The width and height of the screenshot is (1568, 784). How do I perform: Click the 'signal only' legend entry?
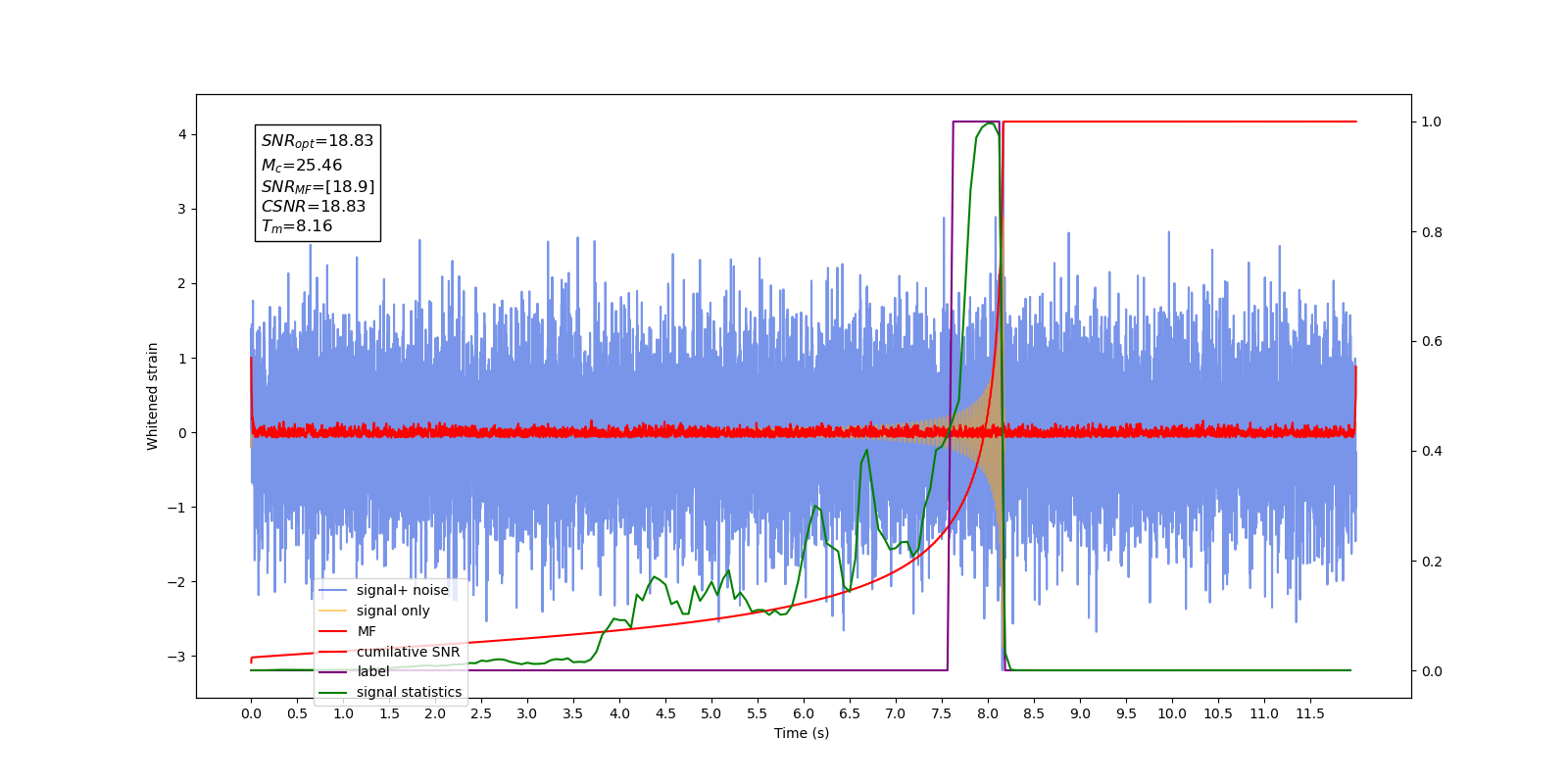374,611
